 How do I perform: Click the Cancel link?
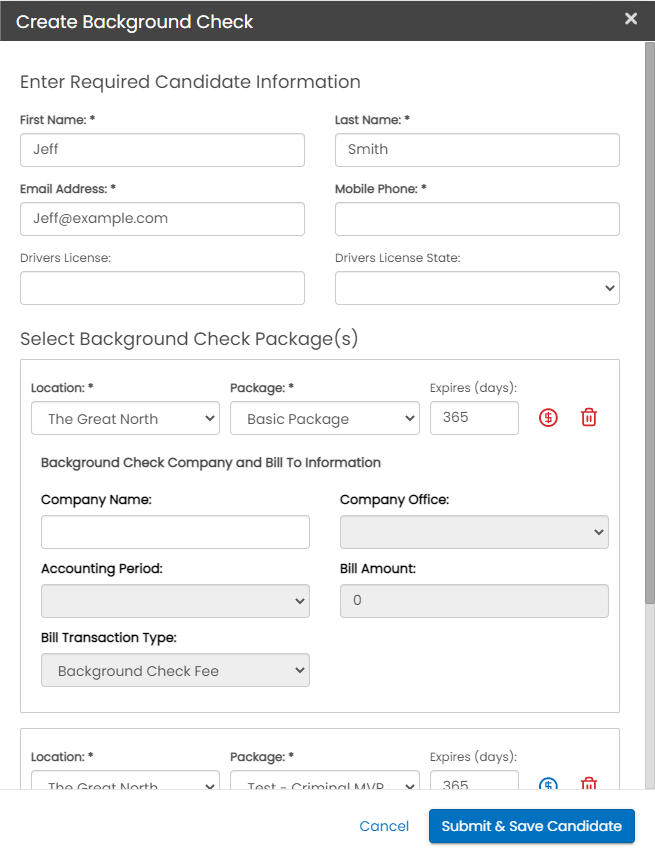[x=384, y=826]
